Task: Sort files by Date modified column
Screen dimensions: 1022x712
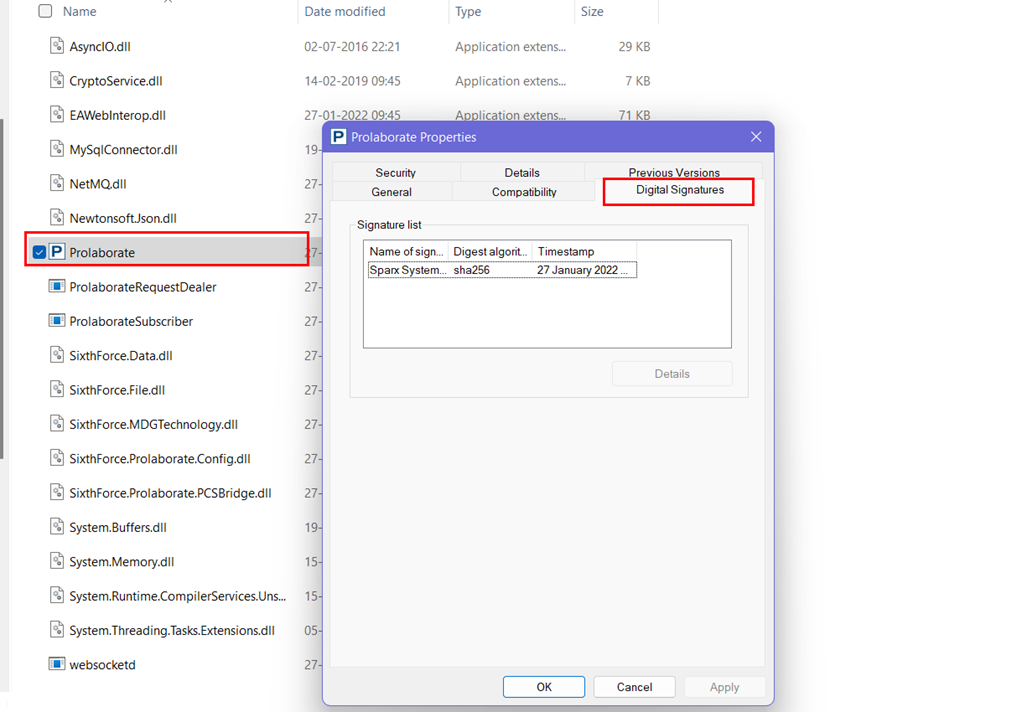Action: [x=345, y=11]
